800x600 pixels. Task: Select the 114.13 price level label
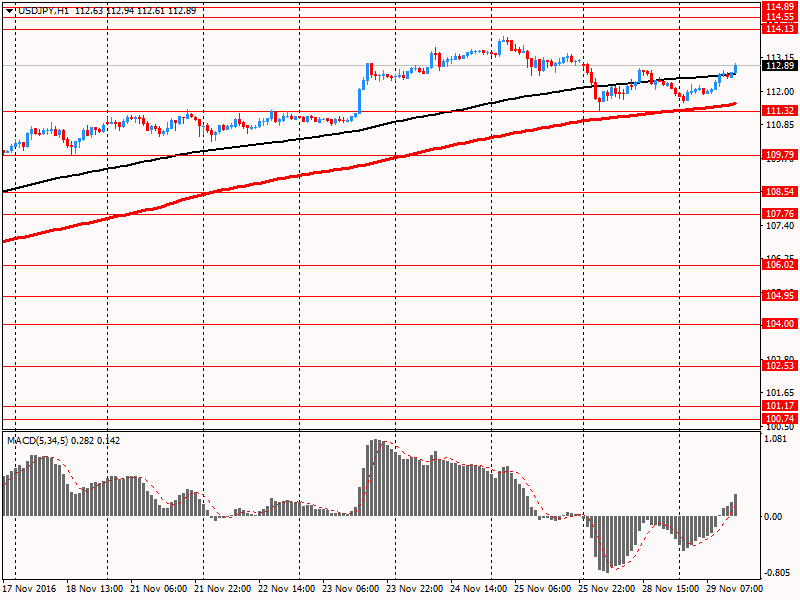(x=780, y=29)
